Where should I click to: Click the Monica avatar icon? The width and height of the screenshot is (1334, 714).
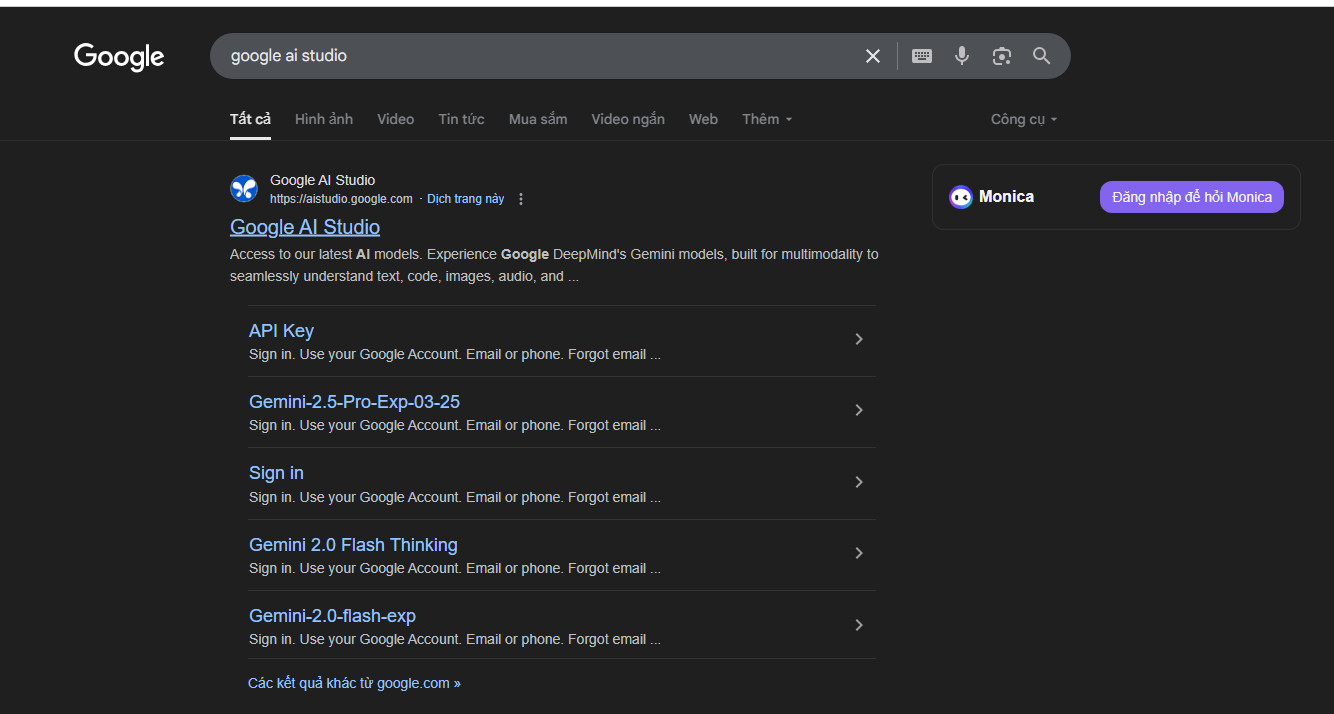(x=961, y=197)
